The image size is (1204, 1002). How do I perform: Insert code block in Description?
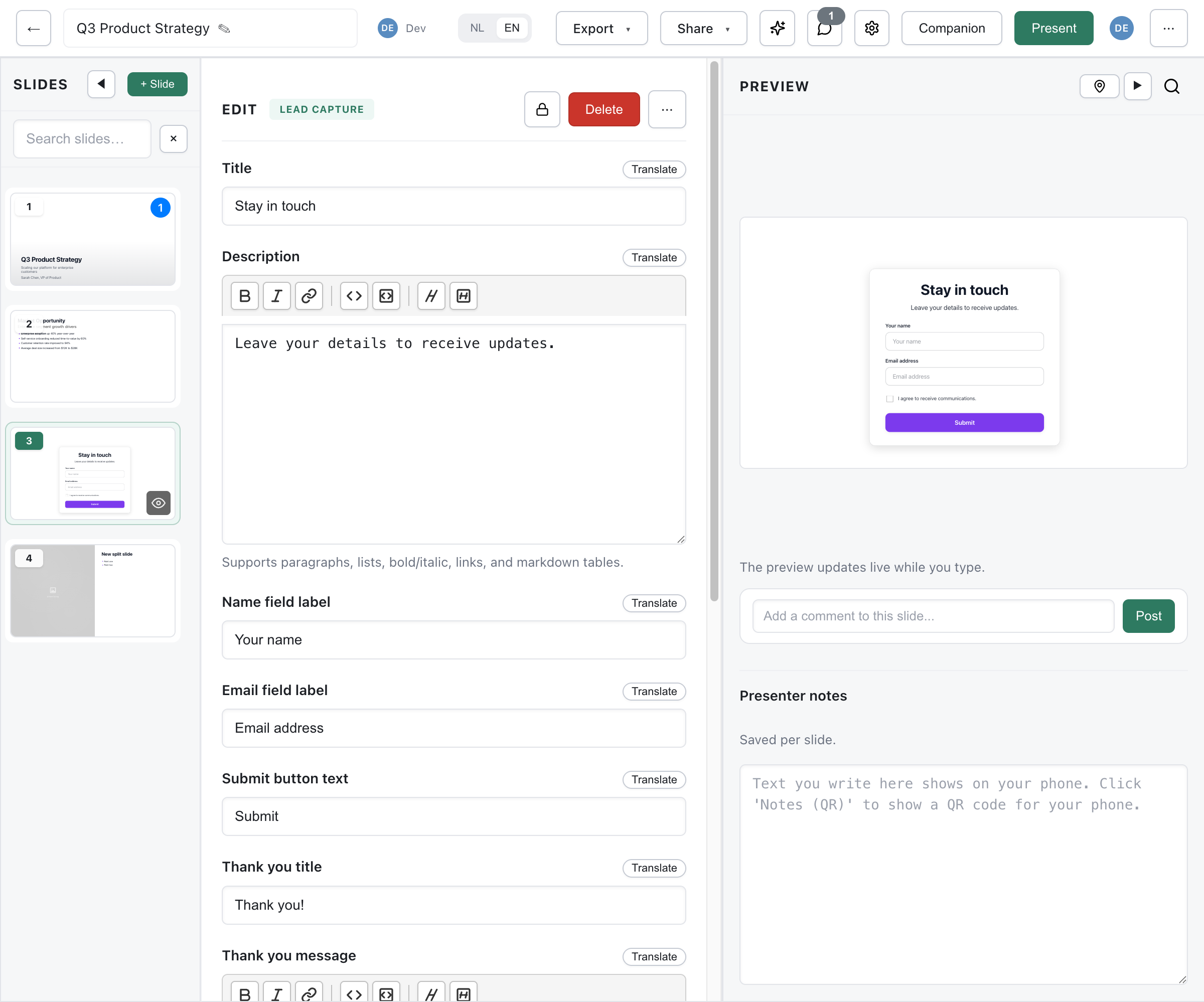(x=386, y=296)
